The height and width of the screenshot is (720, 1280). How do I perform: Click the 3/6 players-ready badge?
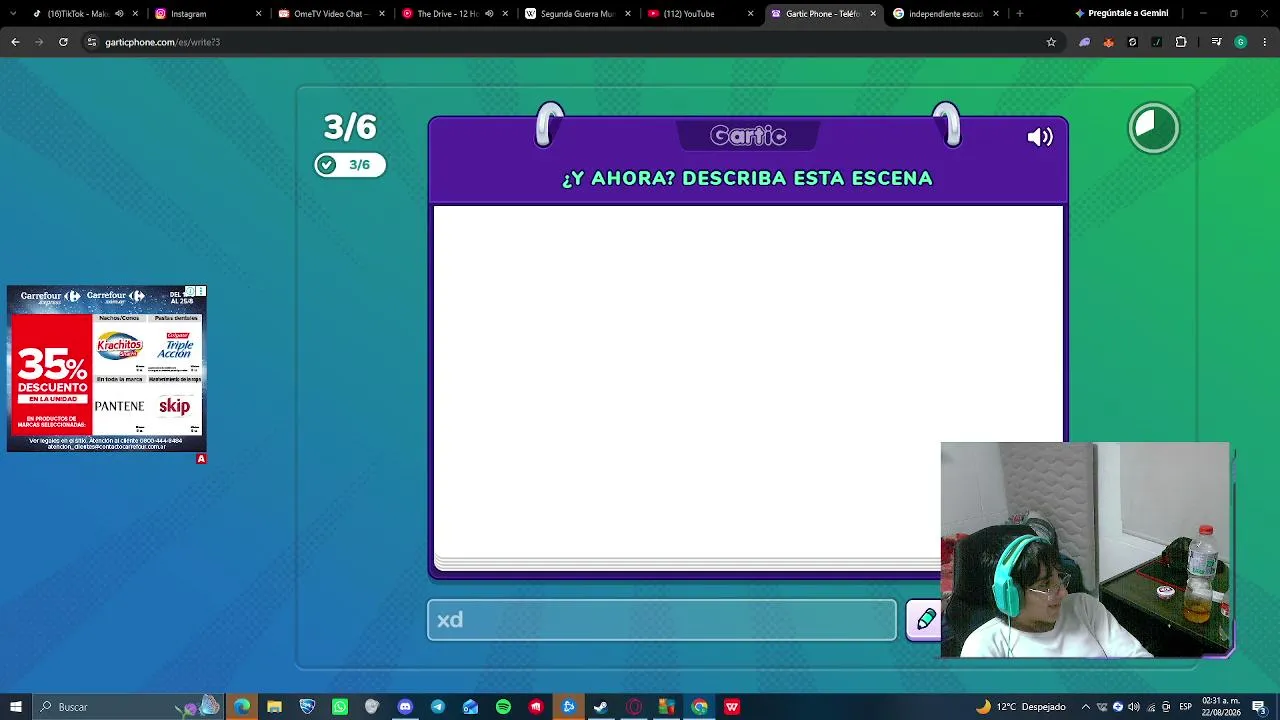pos(350,165)
